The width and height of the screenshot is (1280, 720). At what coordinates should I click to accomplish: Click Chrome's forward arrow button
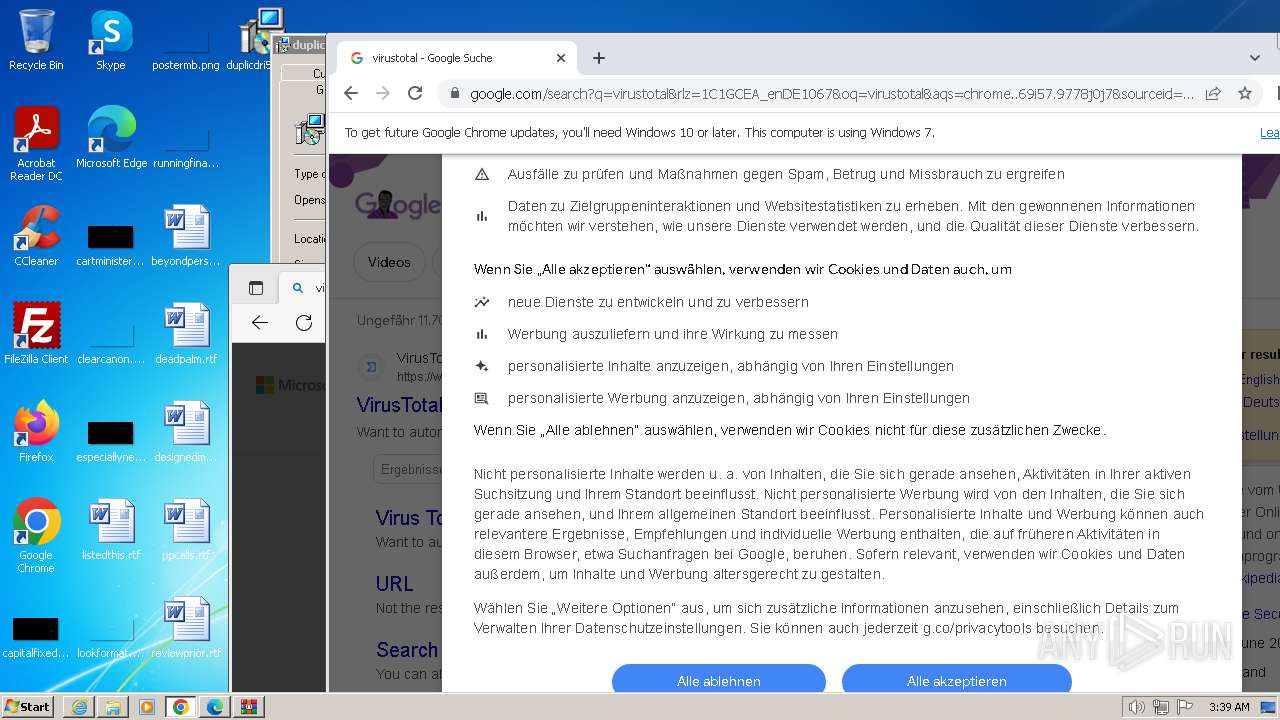[x=383, y=93]
